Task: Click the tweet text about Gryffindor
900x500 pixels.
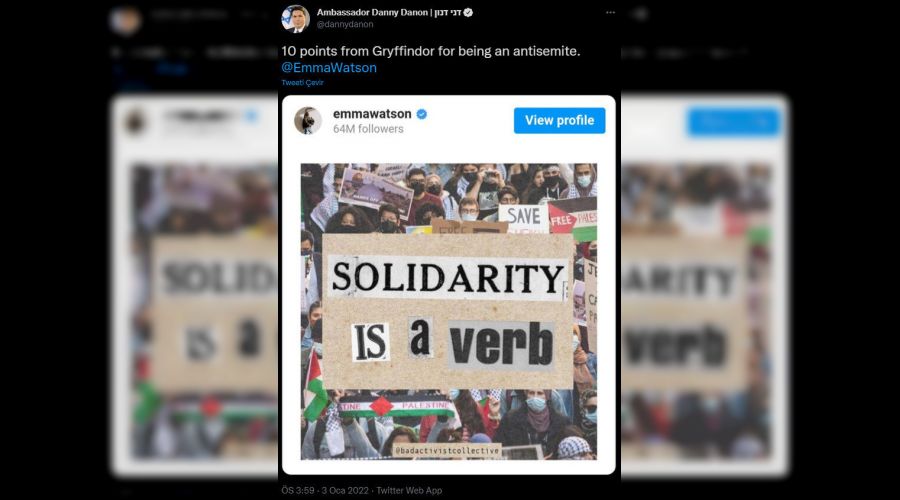Action: 430,51
